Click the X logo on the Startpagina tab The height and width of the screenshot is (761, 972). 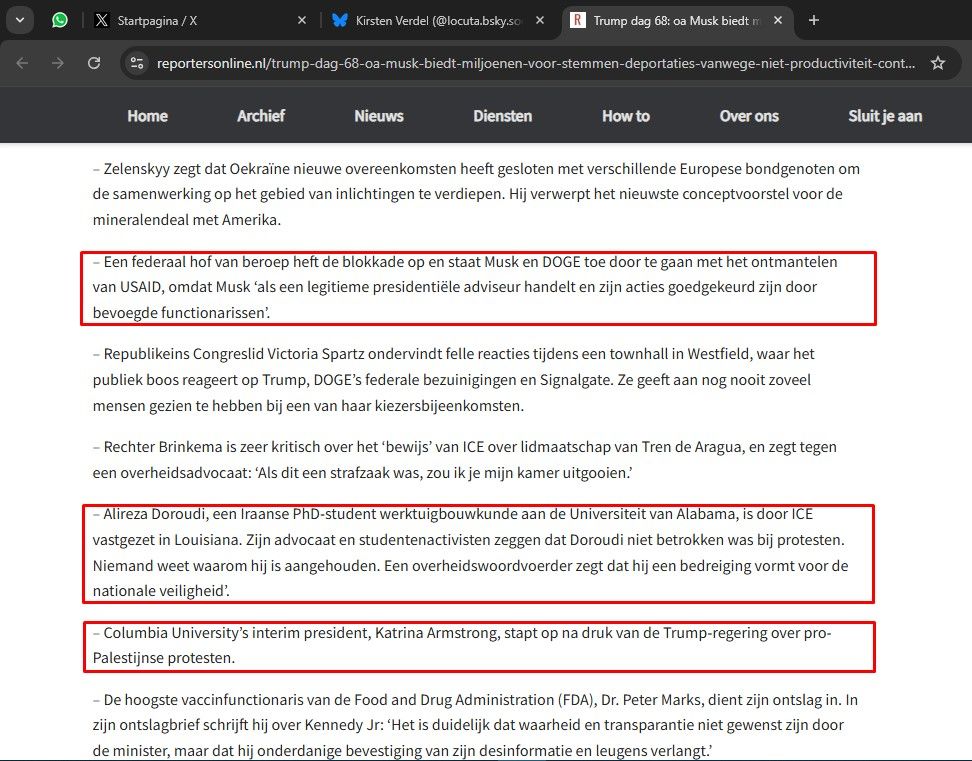[x=101, y=20]
